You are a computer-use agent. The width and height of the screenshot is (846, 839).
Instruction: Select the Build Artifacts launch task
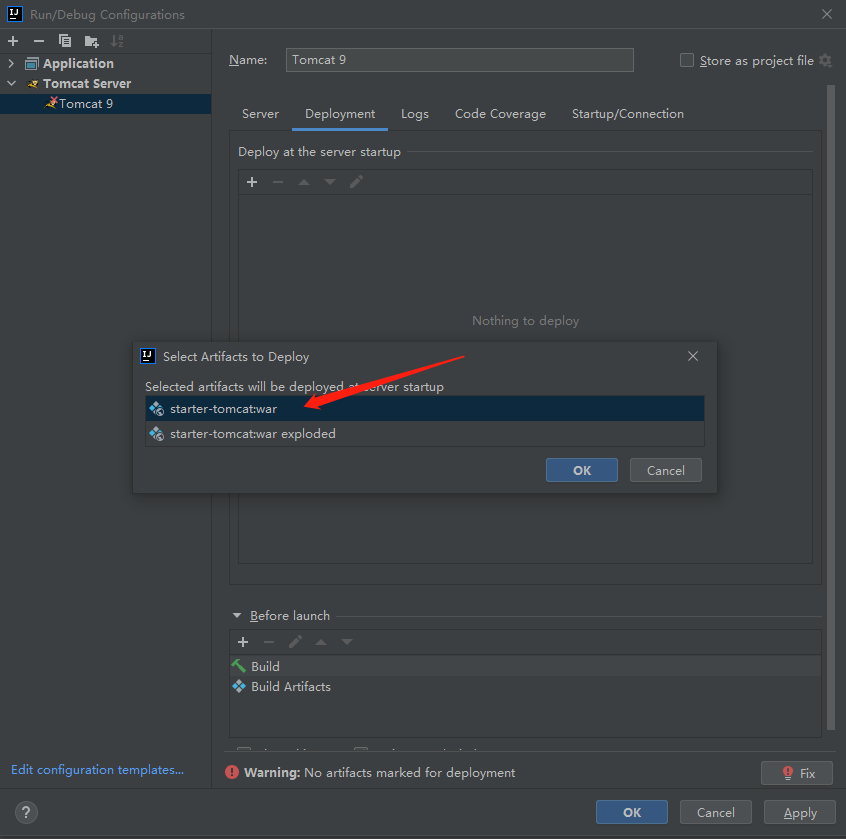tap(526, 686)
